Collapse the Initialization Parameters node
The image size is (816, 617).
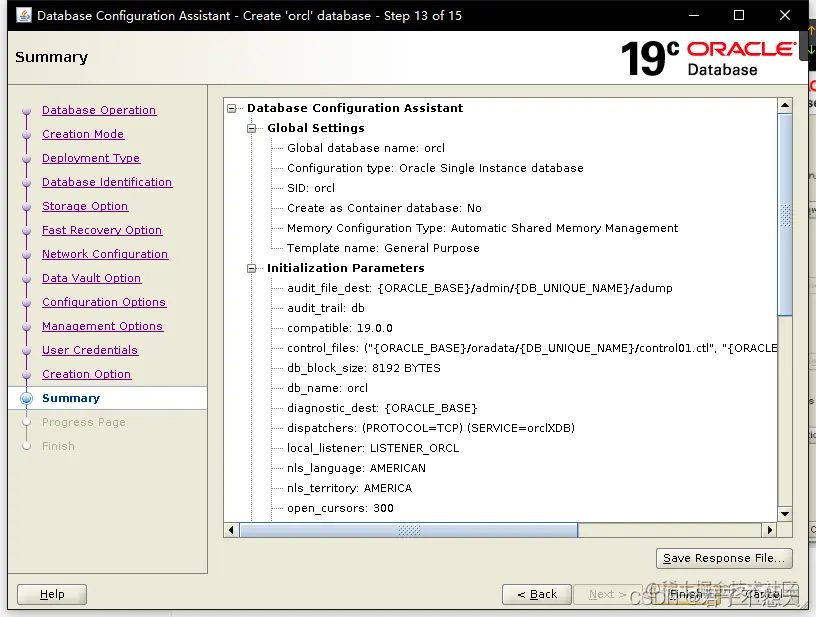point(252,268)
